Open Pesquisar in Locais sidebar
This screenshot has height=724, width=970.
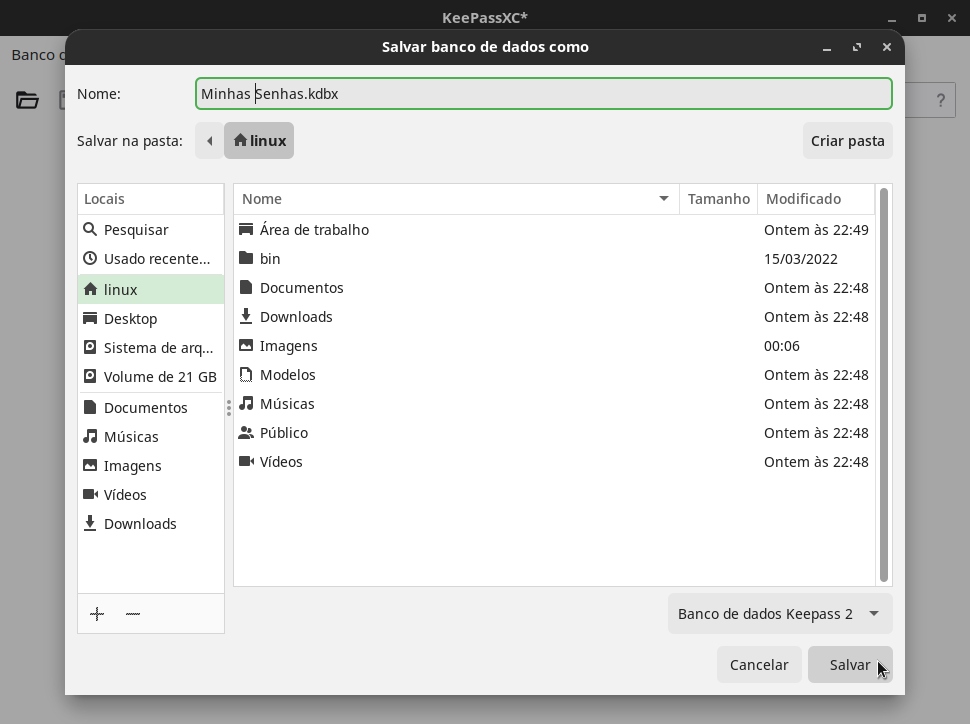click(x=150, y=230)
